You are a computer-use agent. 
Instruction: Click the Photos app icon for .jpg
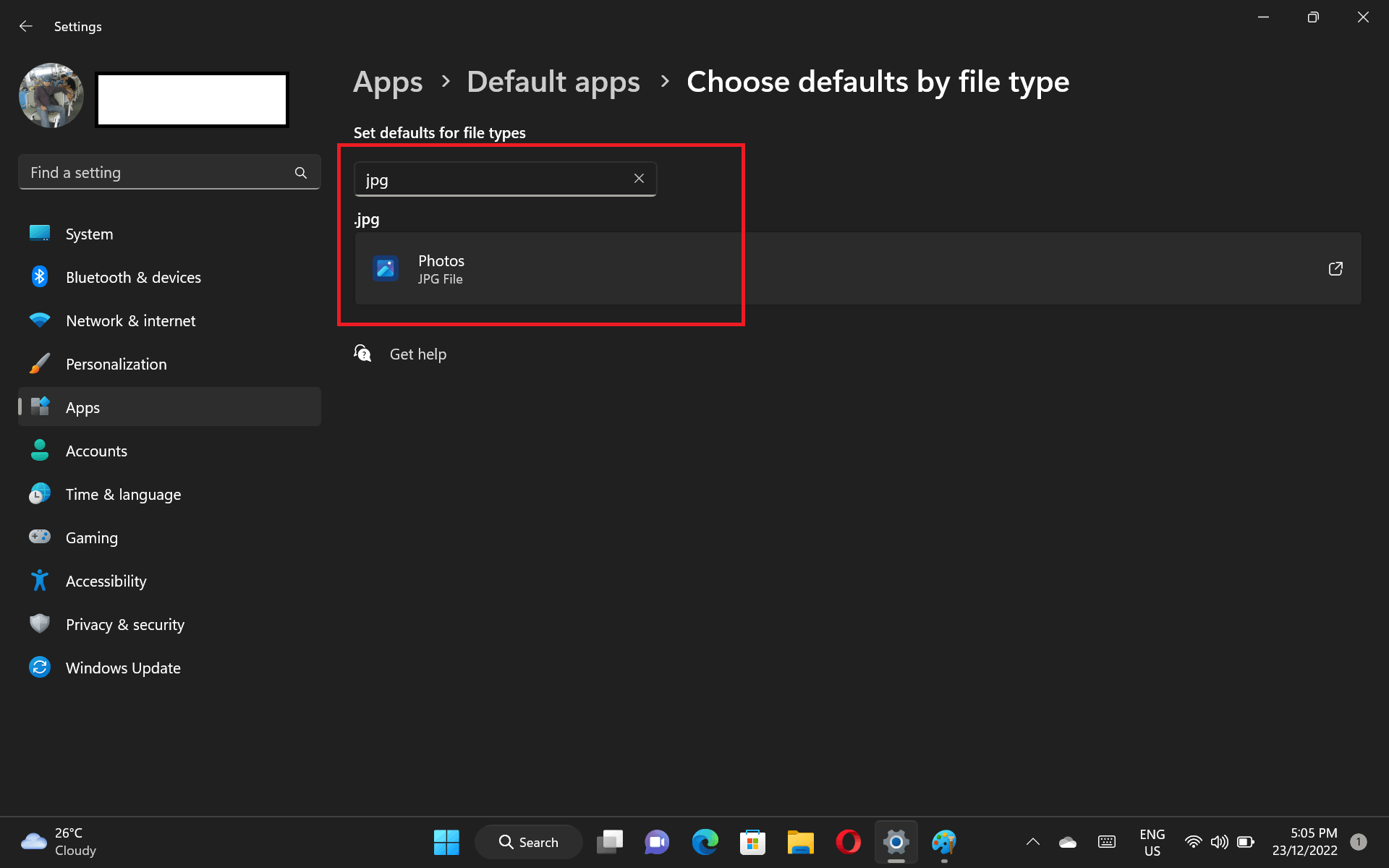click(386, 268)
